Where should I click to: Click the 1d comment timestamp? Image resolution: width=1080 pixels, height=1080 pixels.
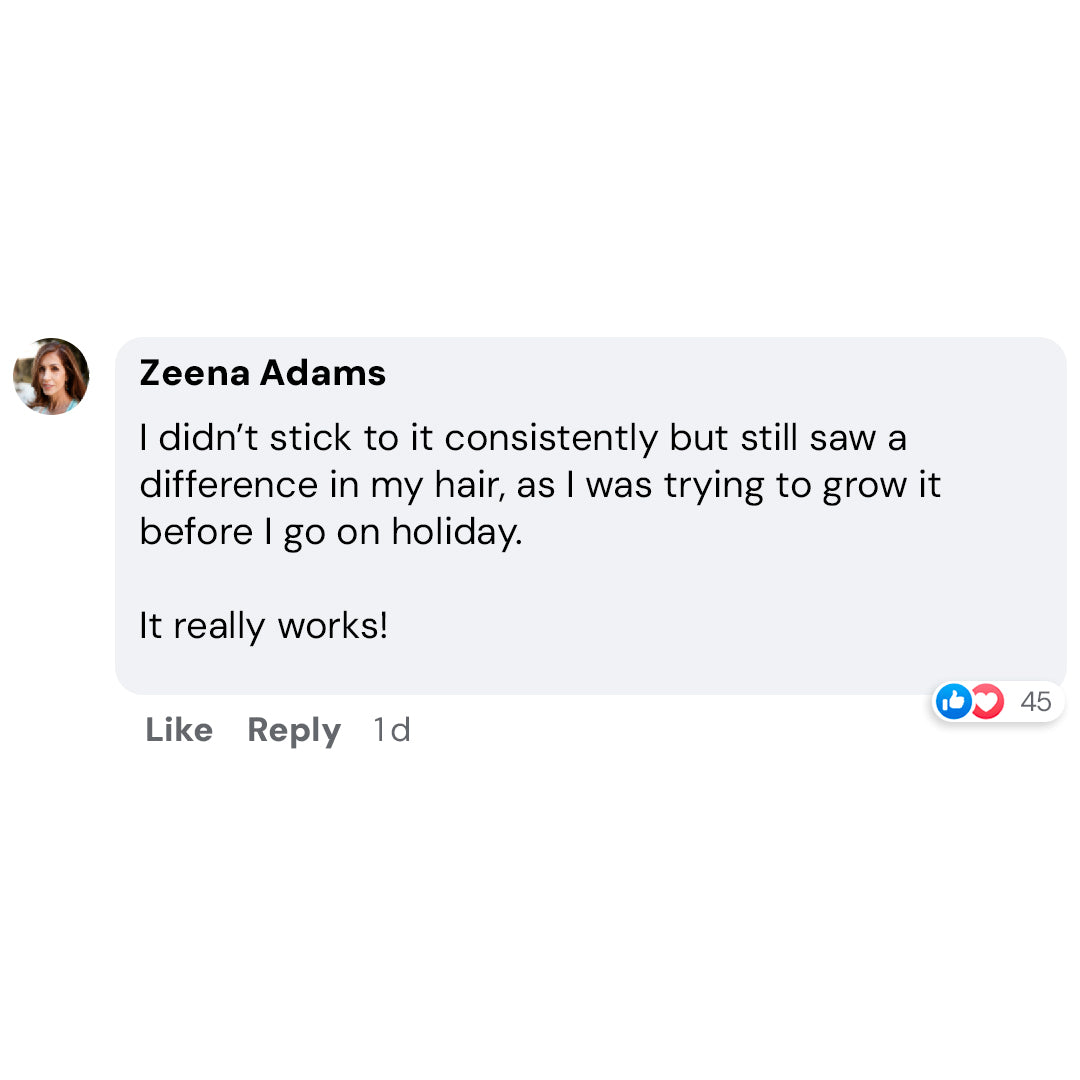tap(391, 730)
